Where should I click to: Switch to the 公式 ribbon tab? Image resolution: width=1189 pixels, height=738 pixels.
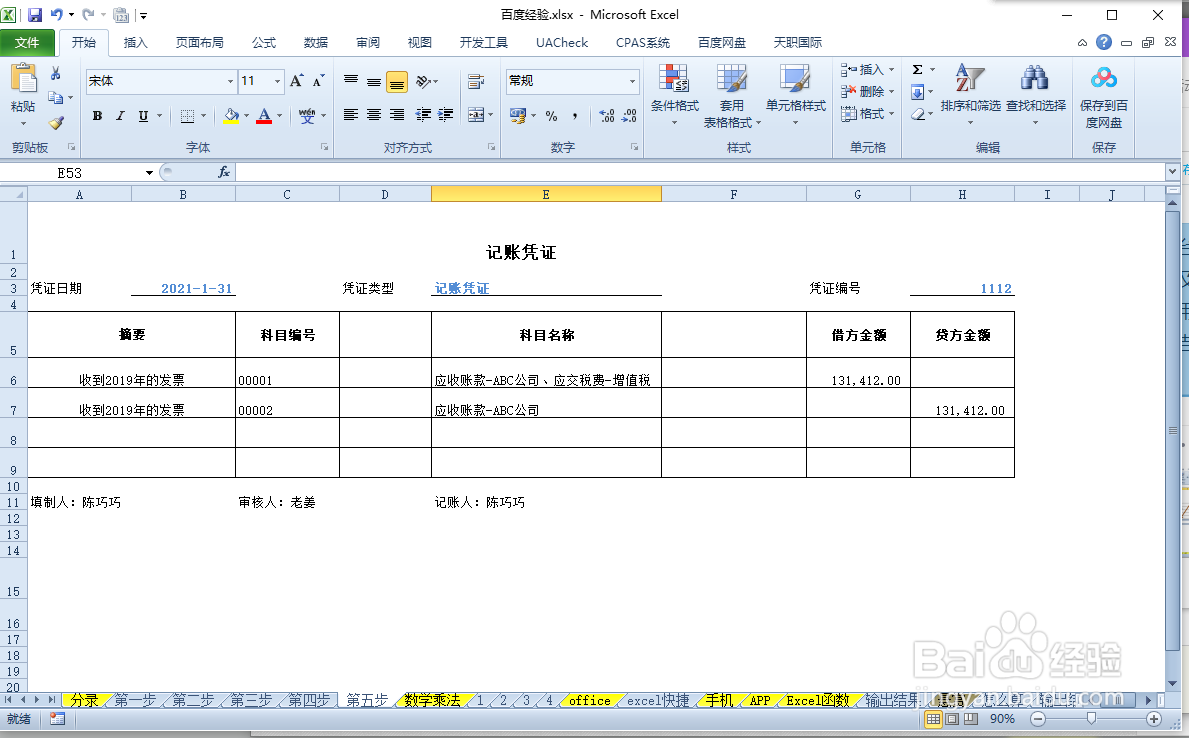pyautogui.click(x=264, y=42)
